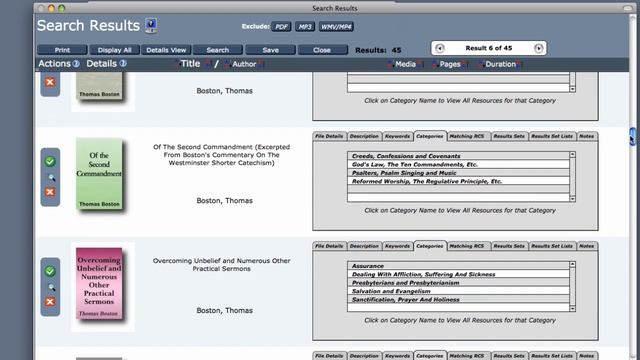Open Notes tab for Second Commandment
This screenshot has width=640, height=360.
pos(587,136)
